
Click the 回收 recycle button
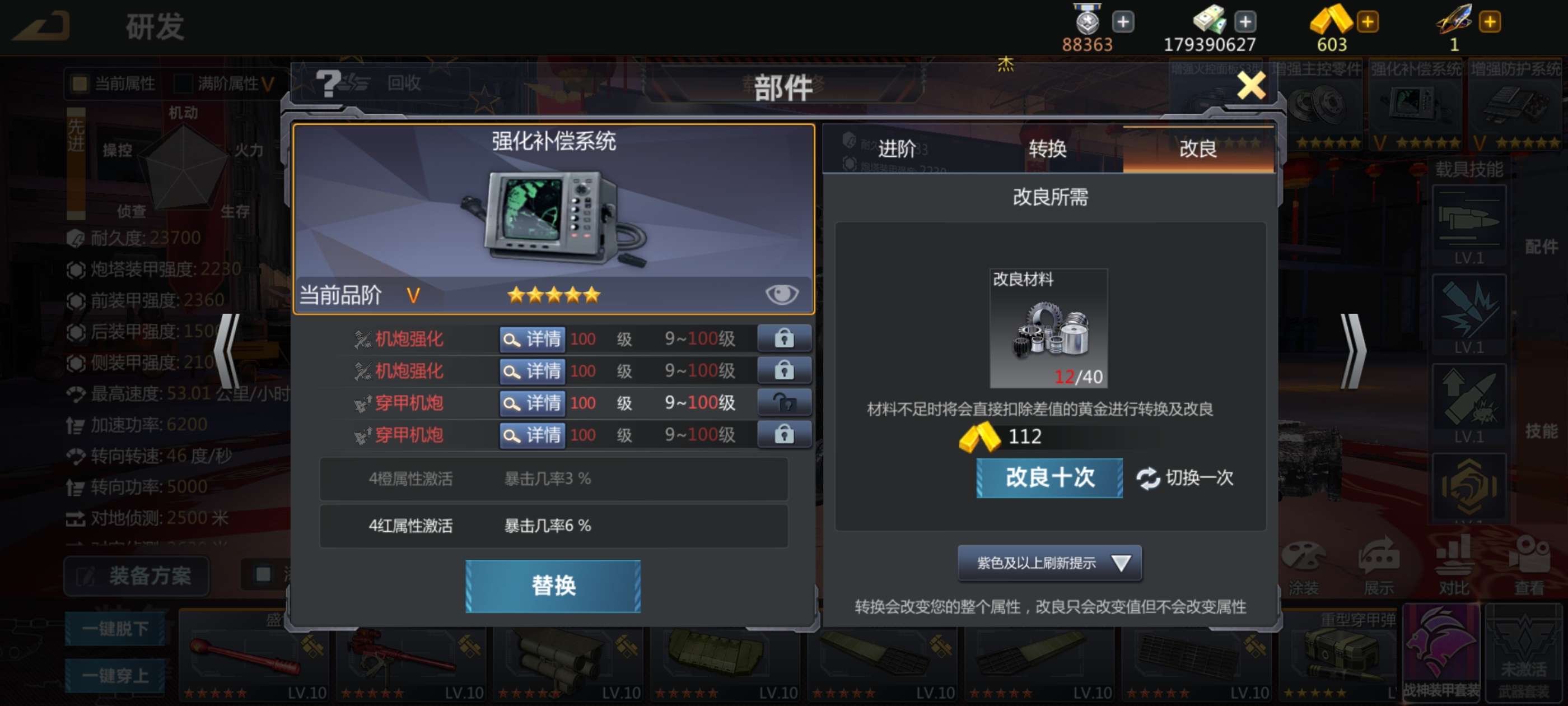[404, 83]
